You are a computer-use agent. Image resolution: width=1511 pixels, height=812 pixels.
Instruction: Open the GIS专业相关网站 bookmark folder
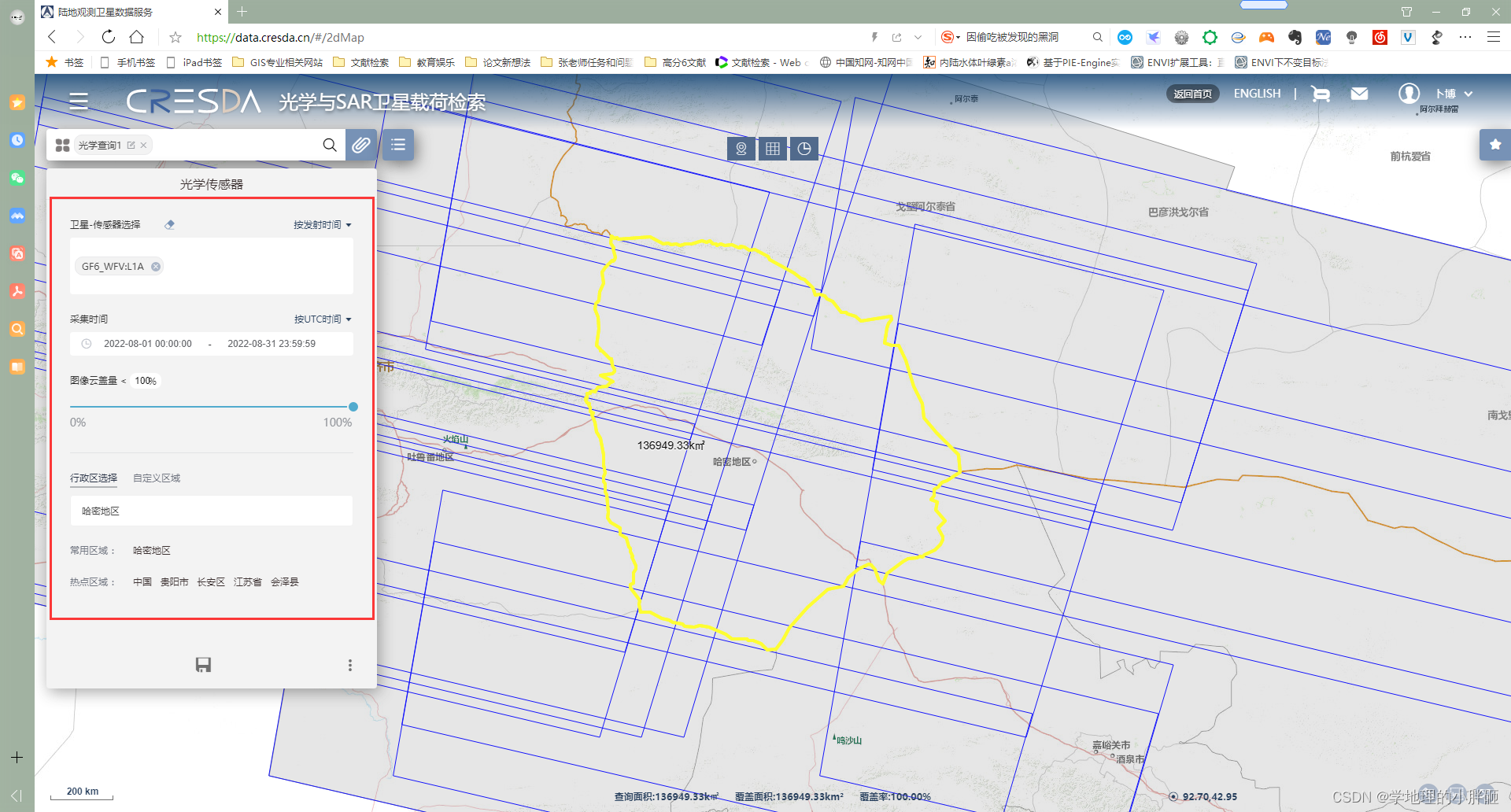point(277,62)
